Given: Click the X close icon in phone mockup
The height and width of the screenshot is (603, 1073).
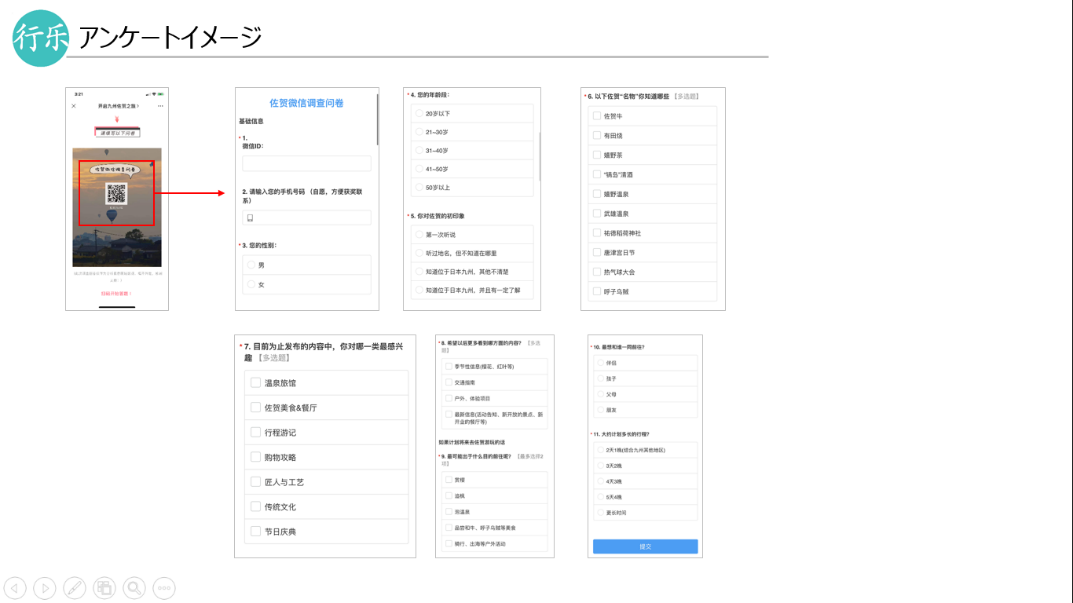Looking at the screenshot, I should click(x=73, y=105).
